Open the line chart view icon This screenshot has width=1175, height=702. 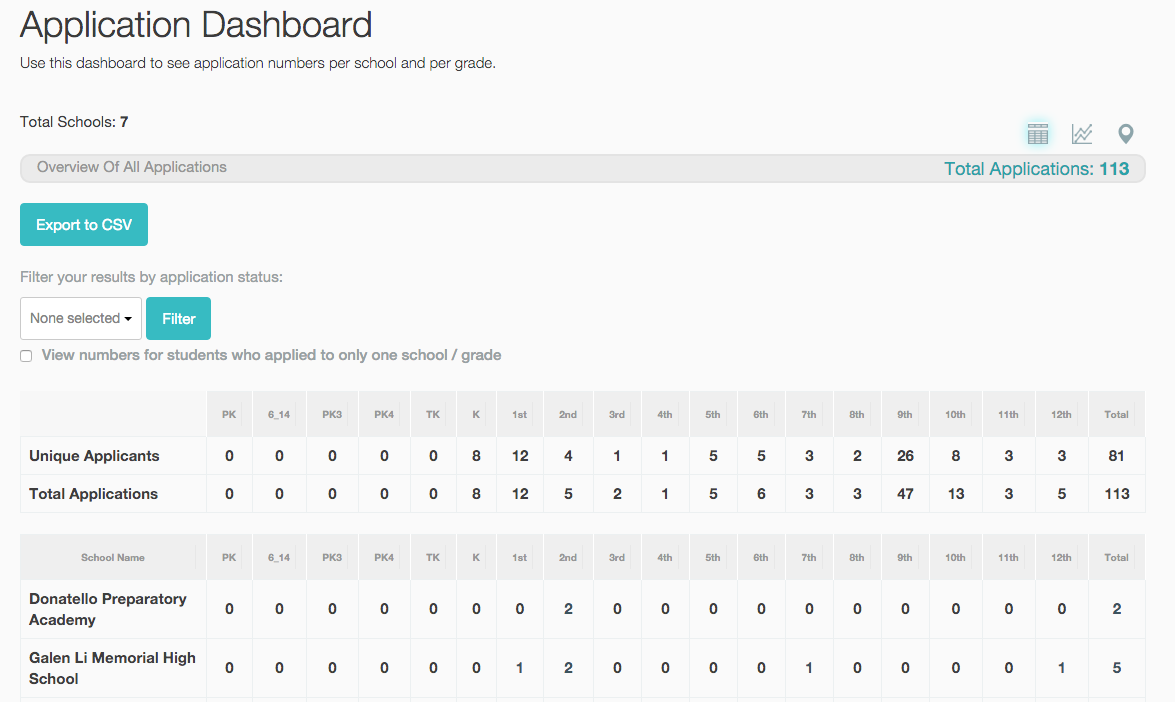click(x=1081, y=134)
